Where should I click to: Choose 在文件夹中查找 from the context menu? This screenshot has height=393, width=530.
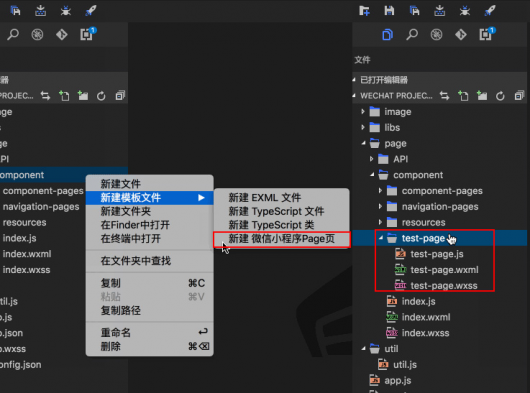(149, 261)
